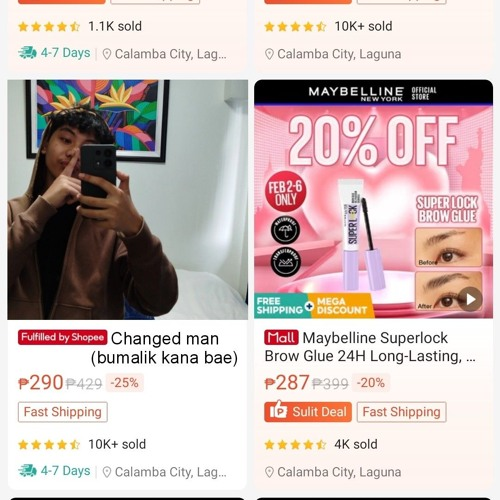Tap the Fulfilled by Shopee badge

63,337
